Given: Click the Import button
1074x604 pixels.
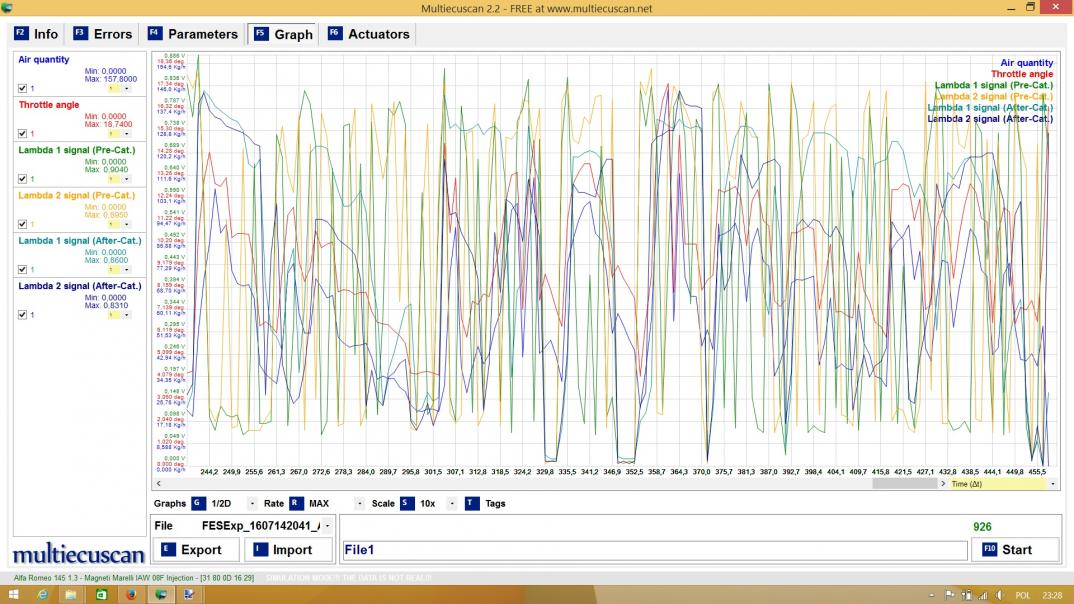Looking at the screenshot, I should coord(288,550).
